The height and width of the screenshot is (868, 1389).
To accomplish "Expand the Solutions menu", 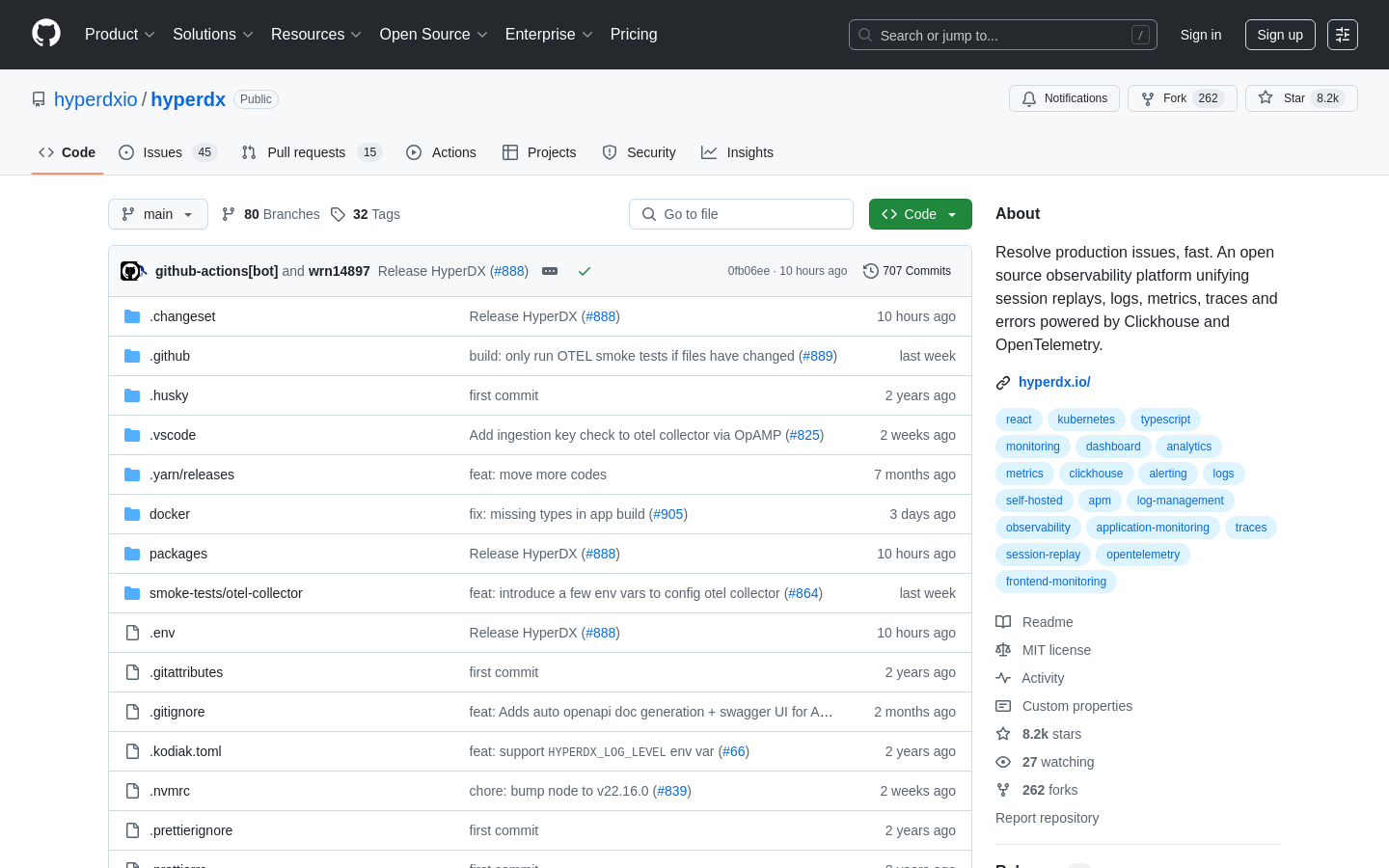I will [213, 35].
